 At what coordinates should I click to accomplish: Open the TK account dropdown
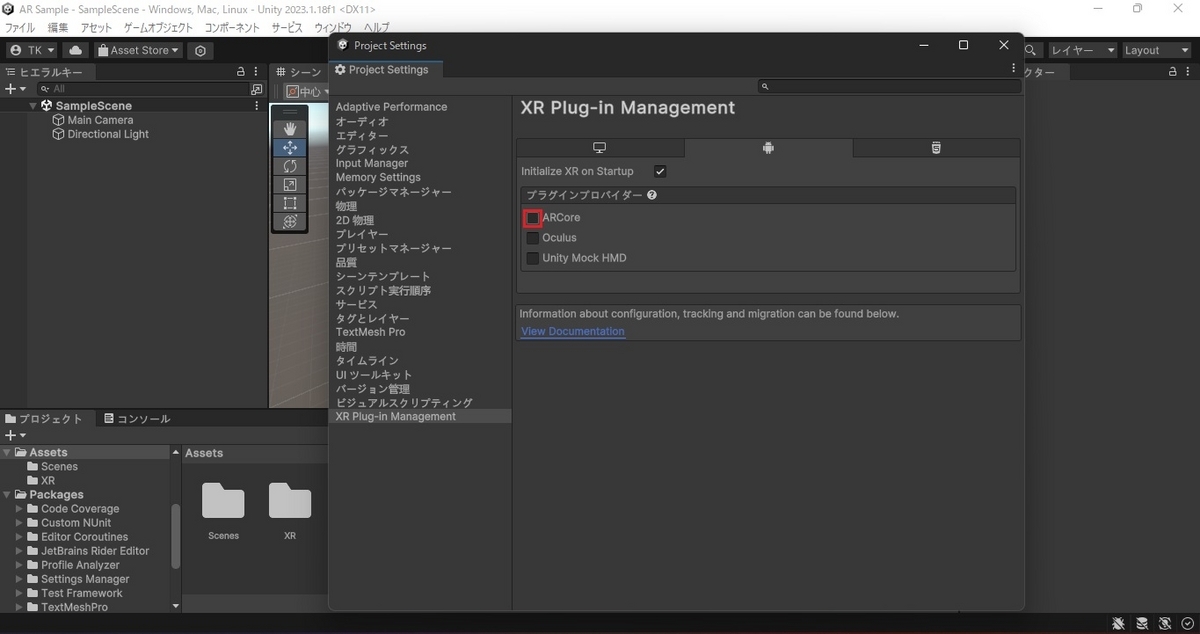tap(32, 50)
